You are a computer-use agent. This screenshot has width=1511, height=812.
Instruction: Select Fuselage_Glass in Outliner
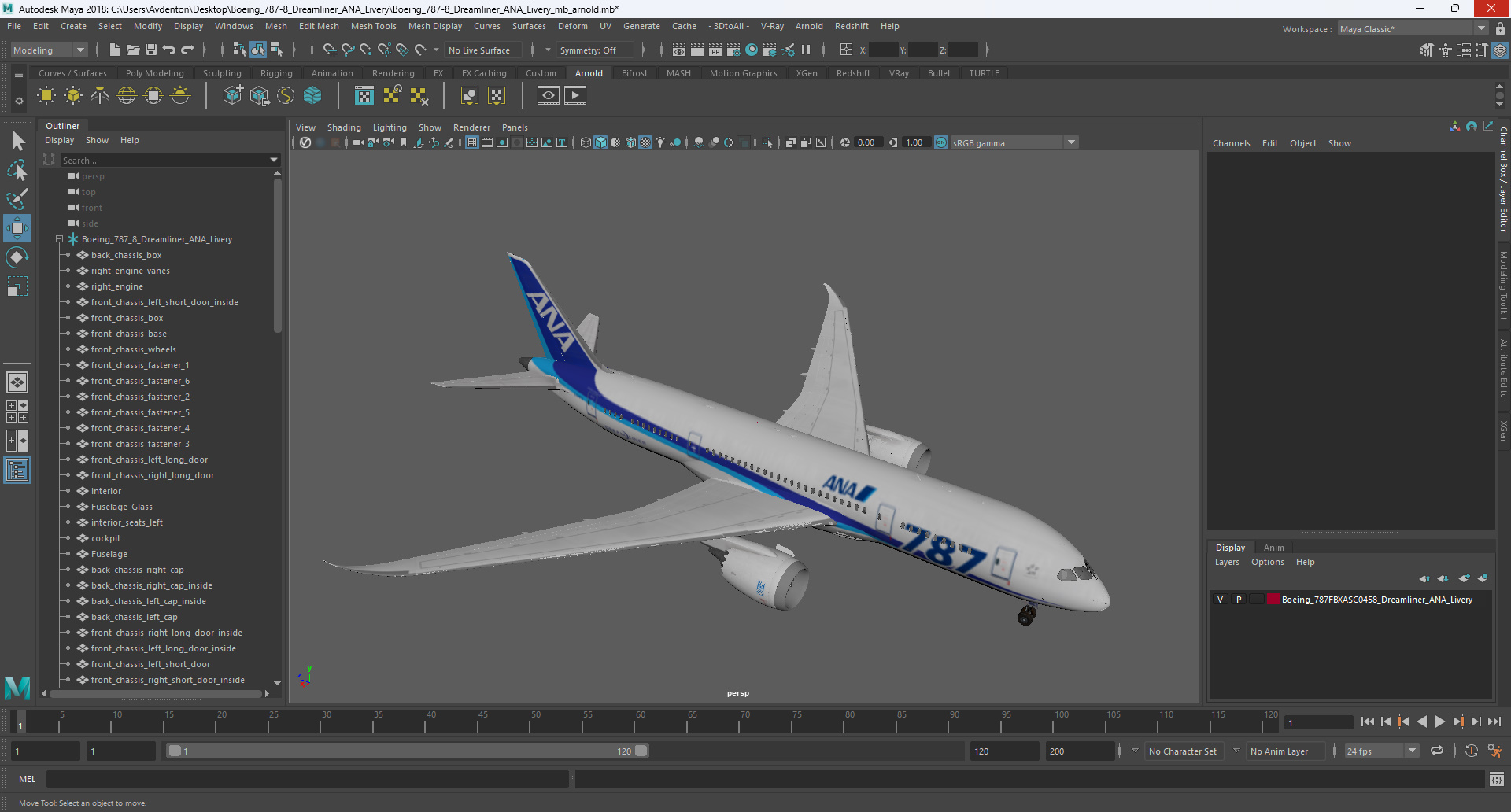(x=122, y=507)
